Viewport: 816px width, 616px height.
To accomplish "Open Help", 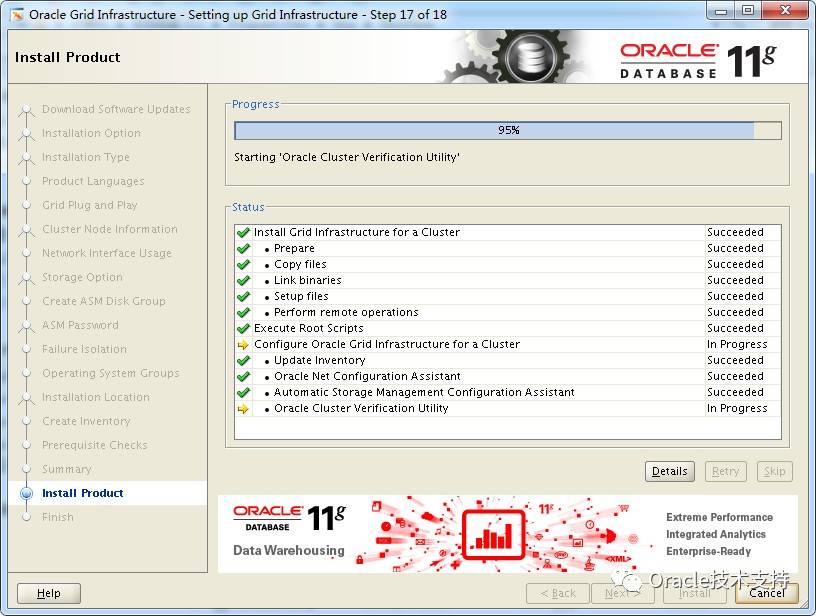I will click(49, 593).
